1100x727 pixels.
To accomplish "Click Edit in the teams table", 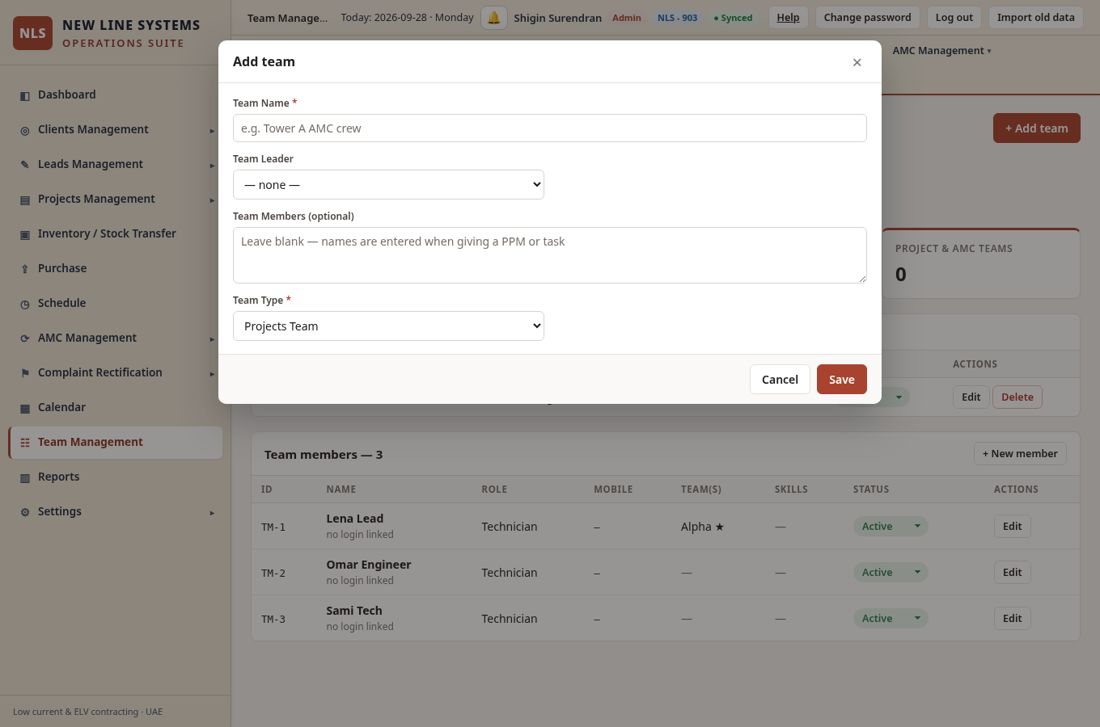I will [971, 397].
